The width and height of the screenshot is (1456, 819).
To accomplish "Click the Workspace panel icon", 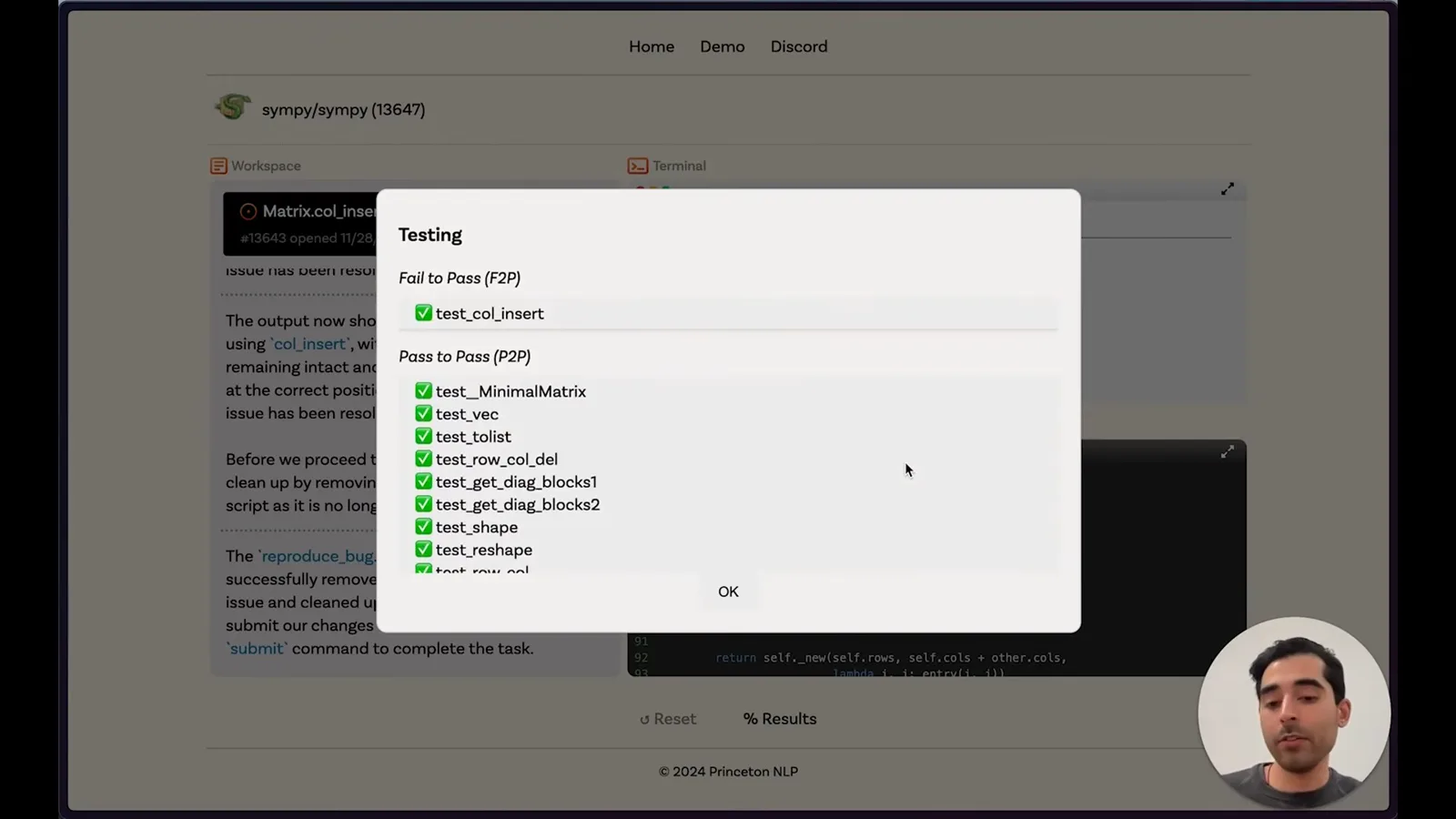I will coord(218,166).
